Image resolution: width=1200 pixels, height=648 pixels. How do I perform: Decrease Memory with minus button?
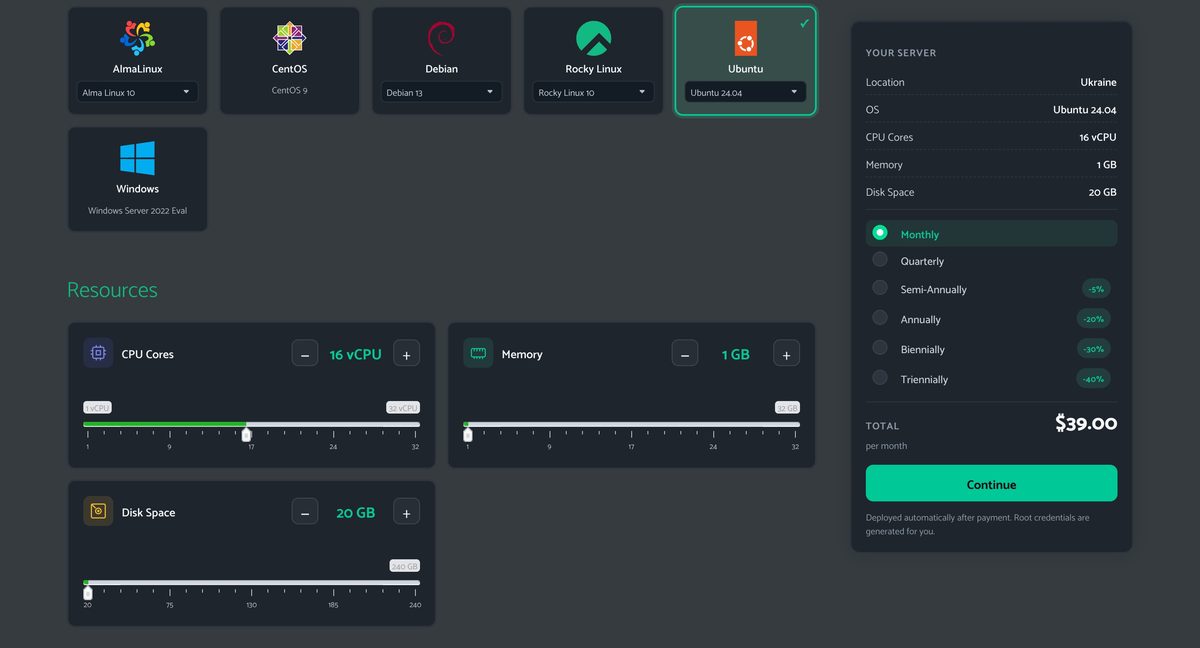[x=685, y=353]
